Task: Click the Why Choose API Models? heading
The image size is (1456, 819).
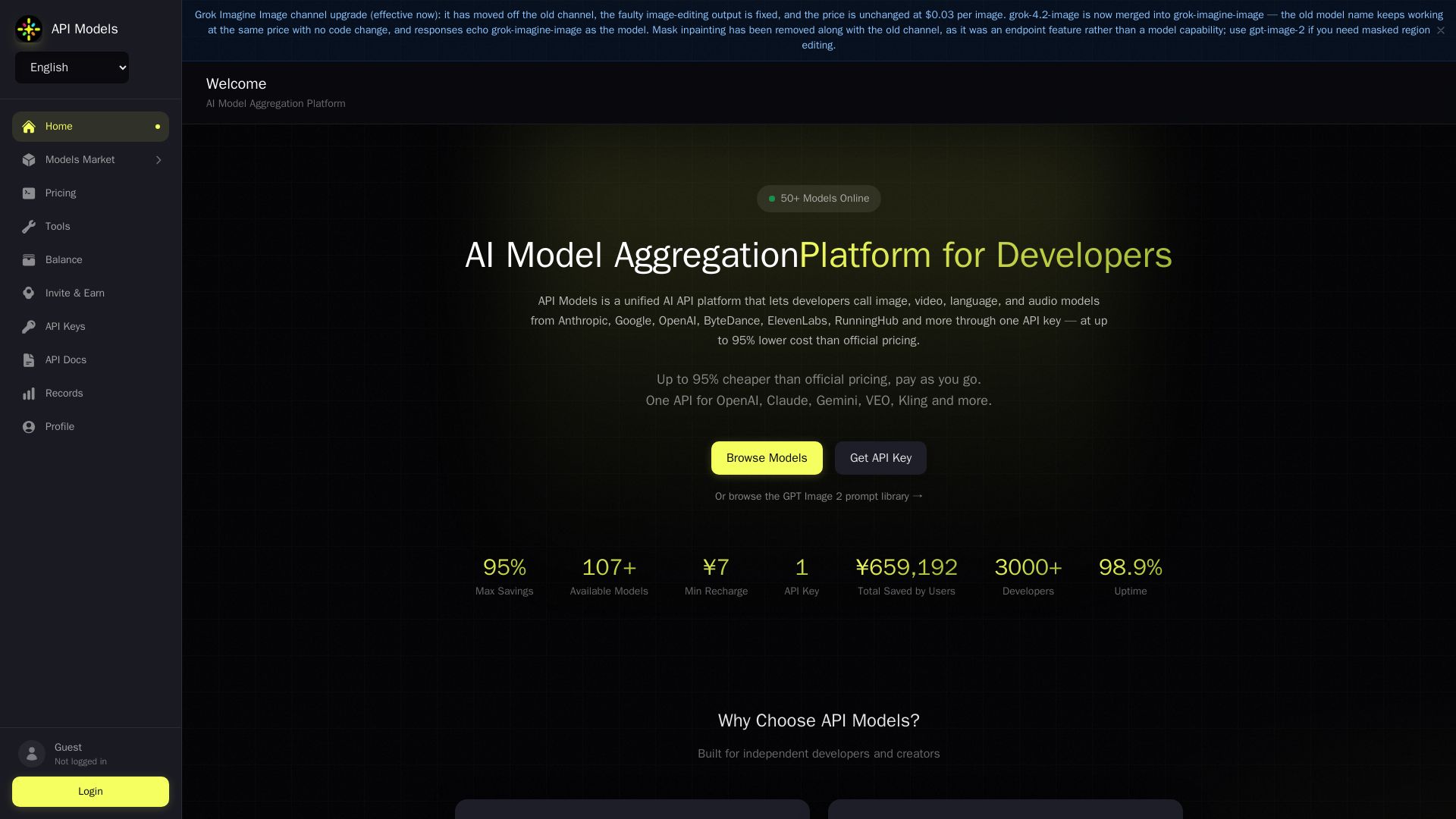Action: pos(819,721)
